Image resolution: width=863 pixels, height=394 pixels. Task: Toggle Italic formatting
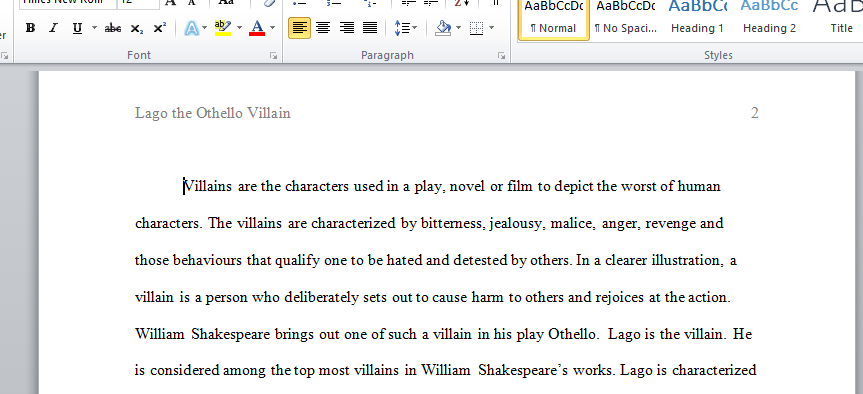(x=53, y=28)
